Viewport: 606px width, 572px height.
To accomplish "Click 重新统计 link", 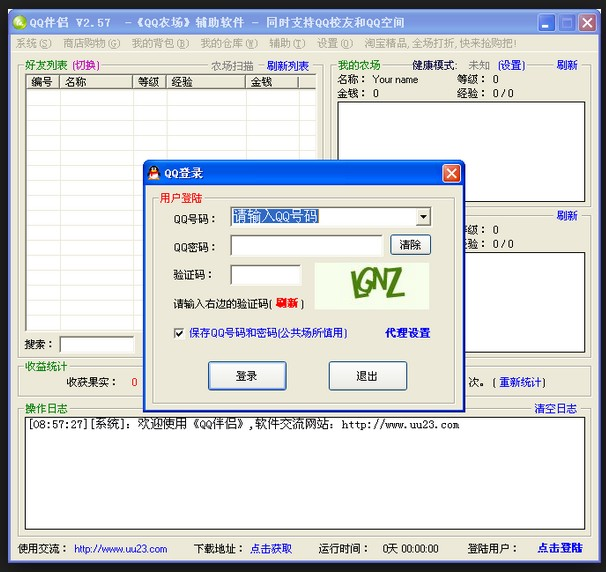I will coord(520,382).
